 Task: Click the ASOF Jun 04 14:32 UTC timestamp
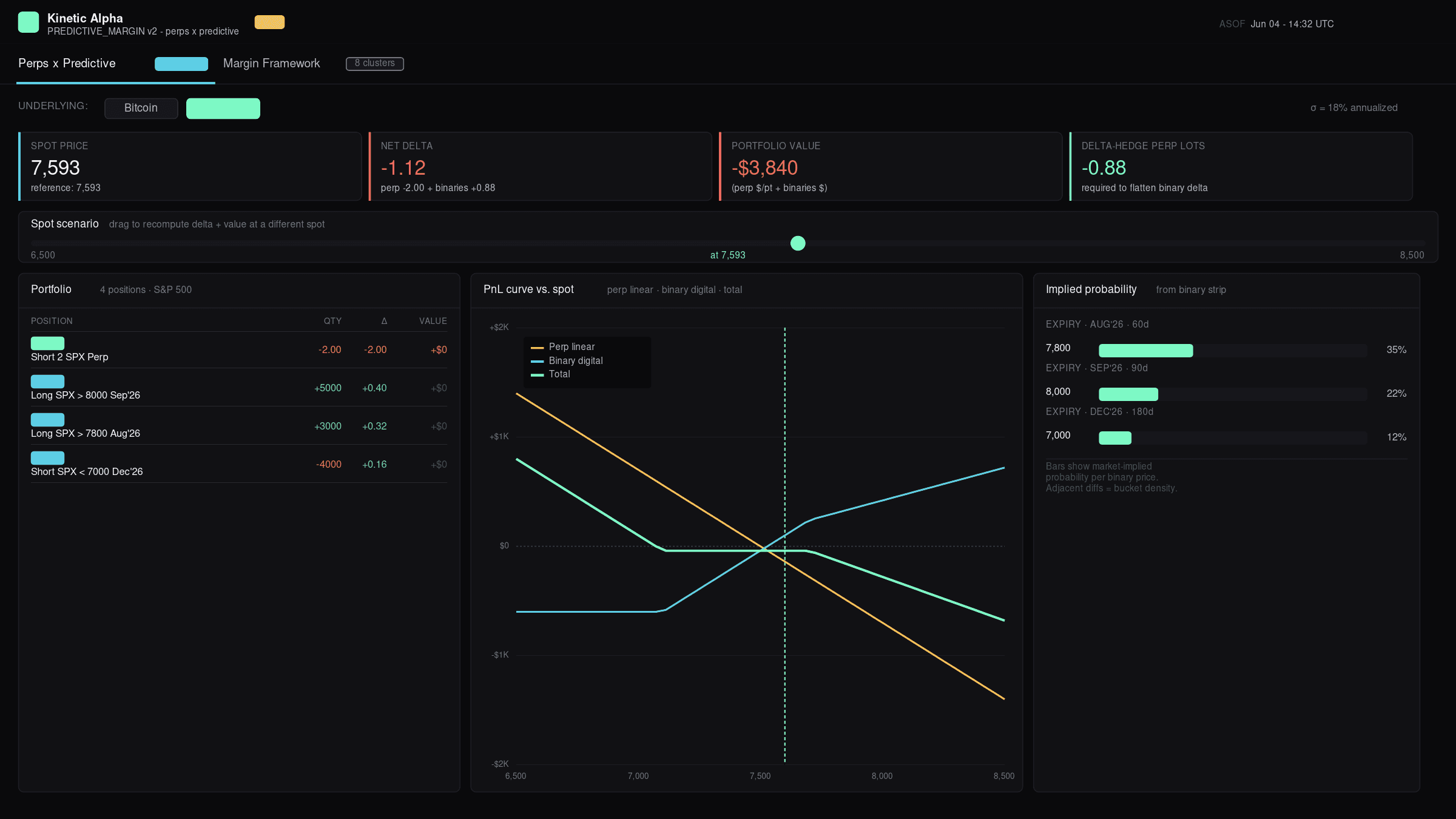tap(1276, 24)
